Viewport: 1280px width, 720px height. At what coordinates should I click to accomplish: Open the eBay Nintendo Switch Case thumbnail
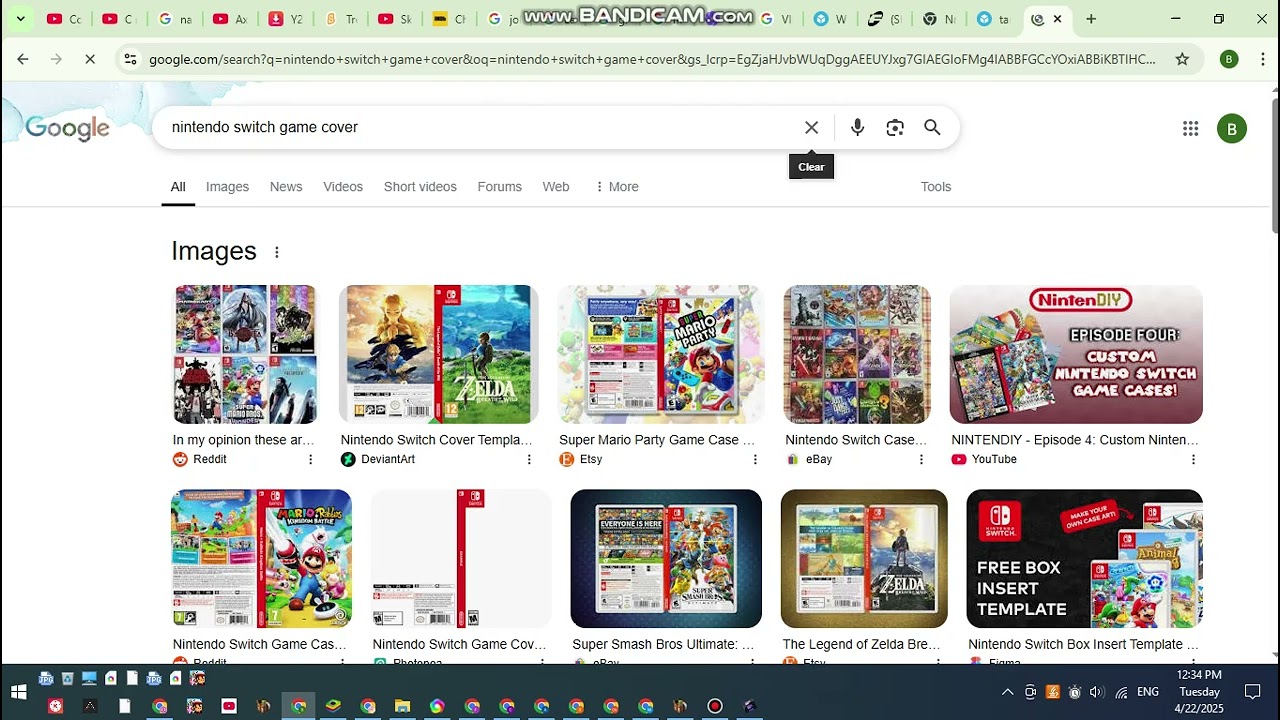[x=857, y=354]
